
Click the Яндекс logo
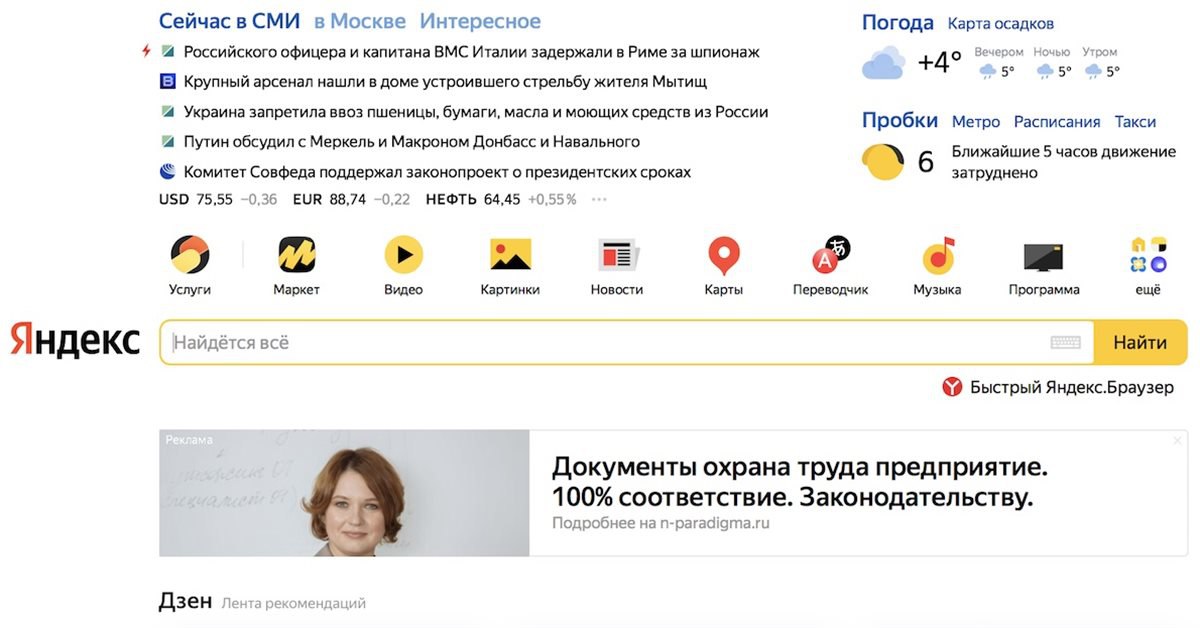click(75, 341)
